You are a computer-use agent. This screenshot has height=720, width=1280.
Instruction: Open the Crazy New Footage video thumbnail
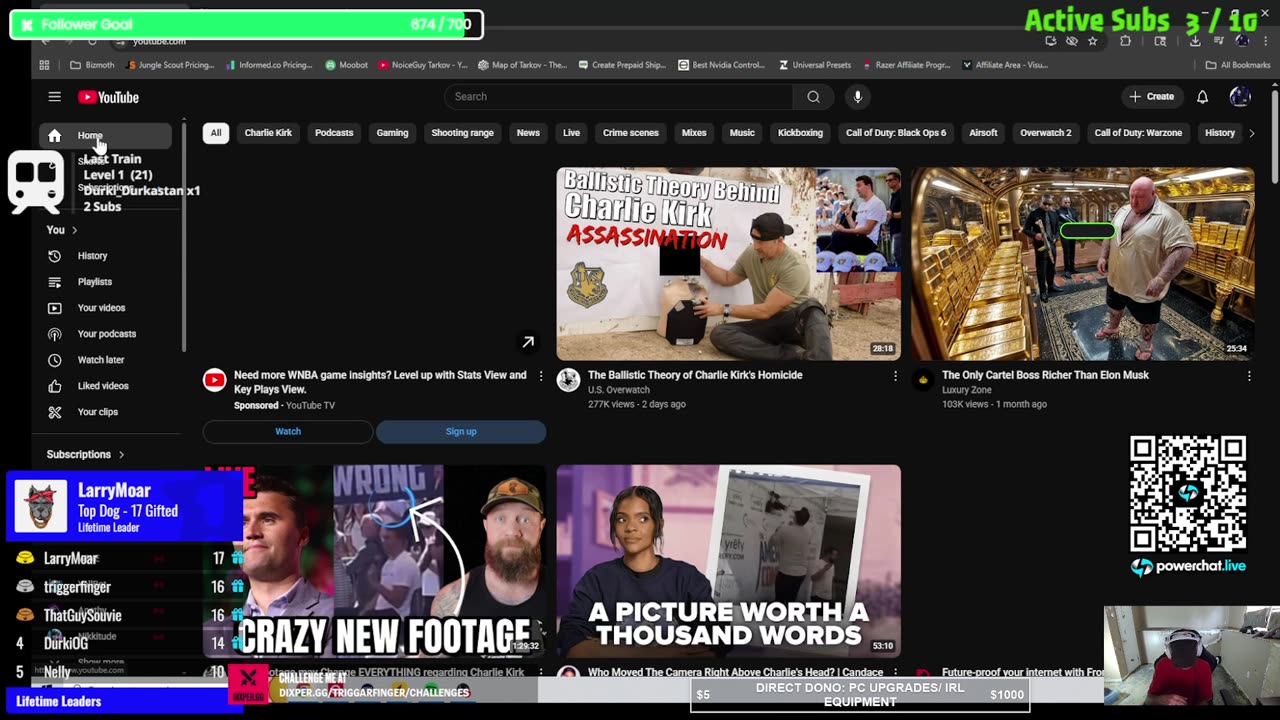coord(374,561)
